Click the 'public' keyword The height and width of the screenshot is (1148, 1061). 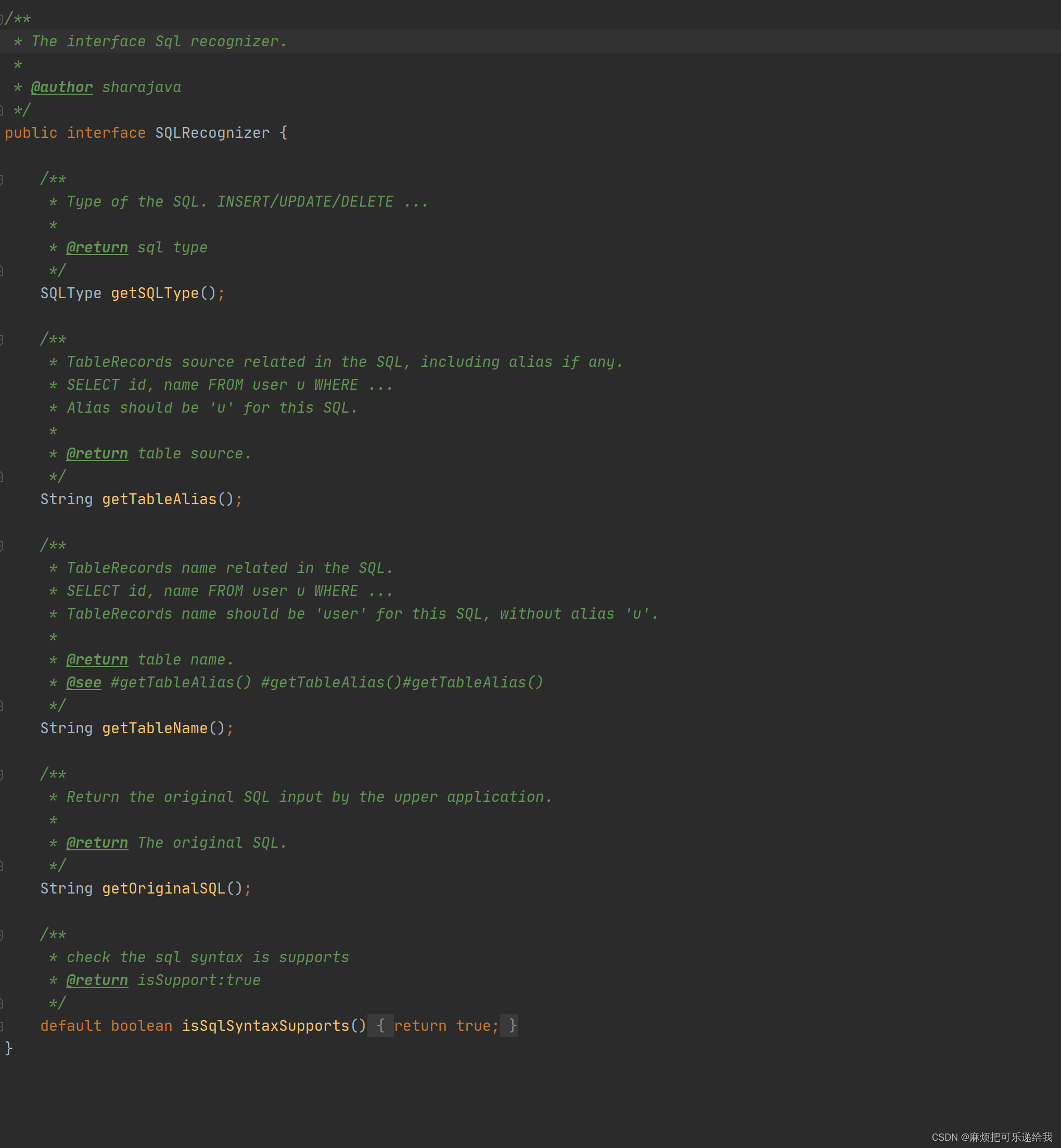[x=31, y=133]
